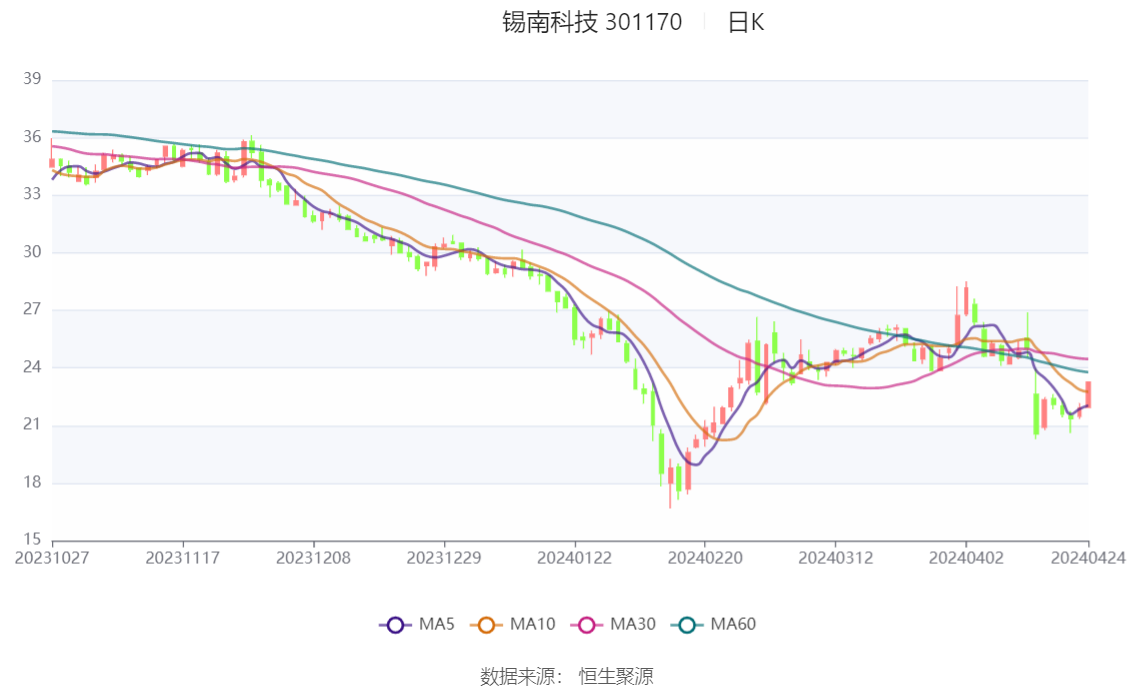Click the 21 price axis label
This screenshot has height=689, width=1134.
point(32,424)
